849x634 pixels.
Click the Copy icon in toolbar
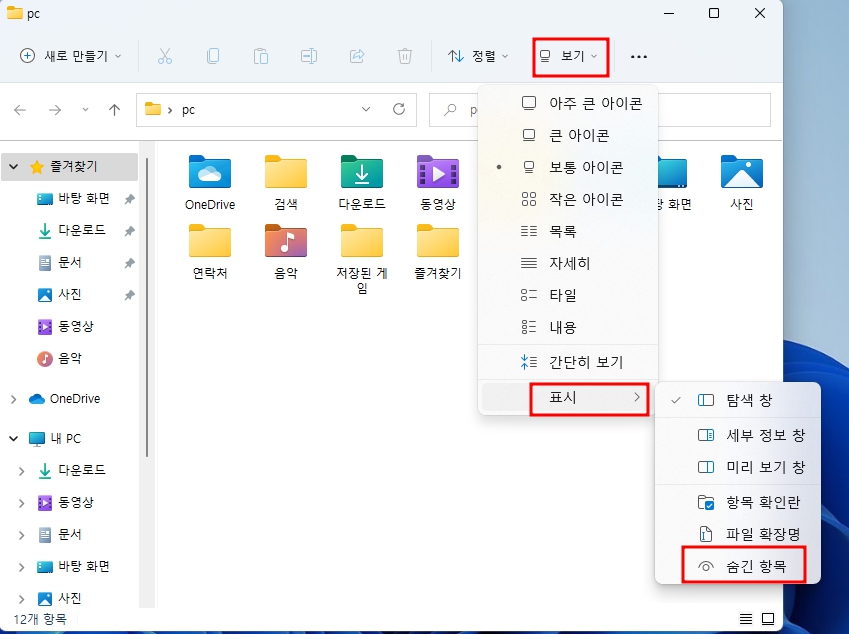click(x=213, y=56)
